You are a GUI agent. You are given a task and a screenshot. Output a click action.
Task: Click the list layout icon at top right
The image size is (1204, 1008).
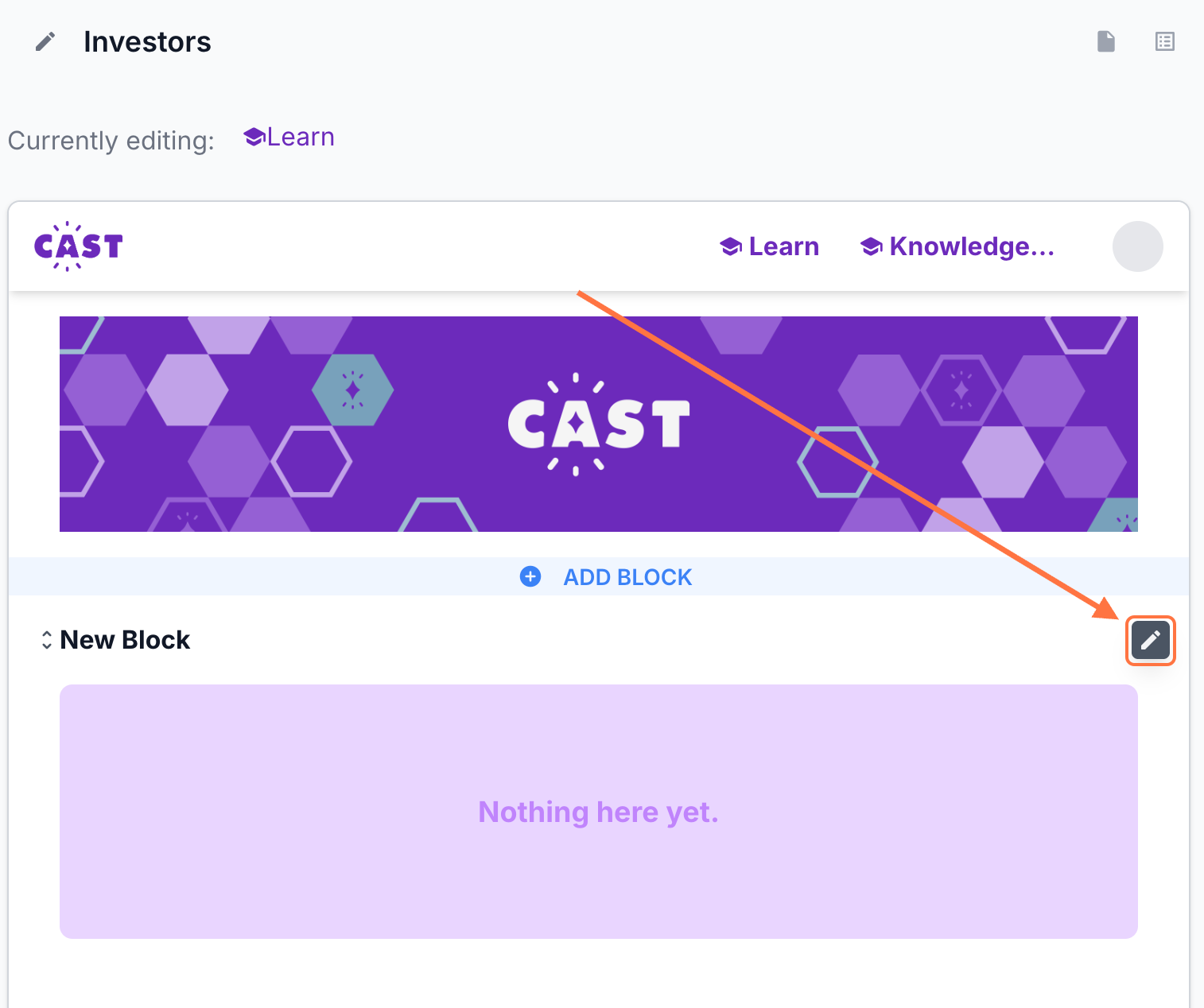pyautogui.click(x=1164, y=41)
